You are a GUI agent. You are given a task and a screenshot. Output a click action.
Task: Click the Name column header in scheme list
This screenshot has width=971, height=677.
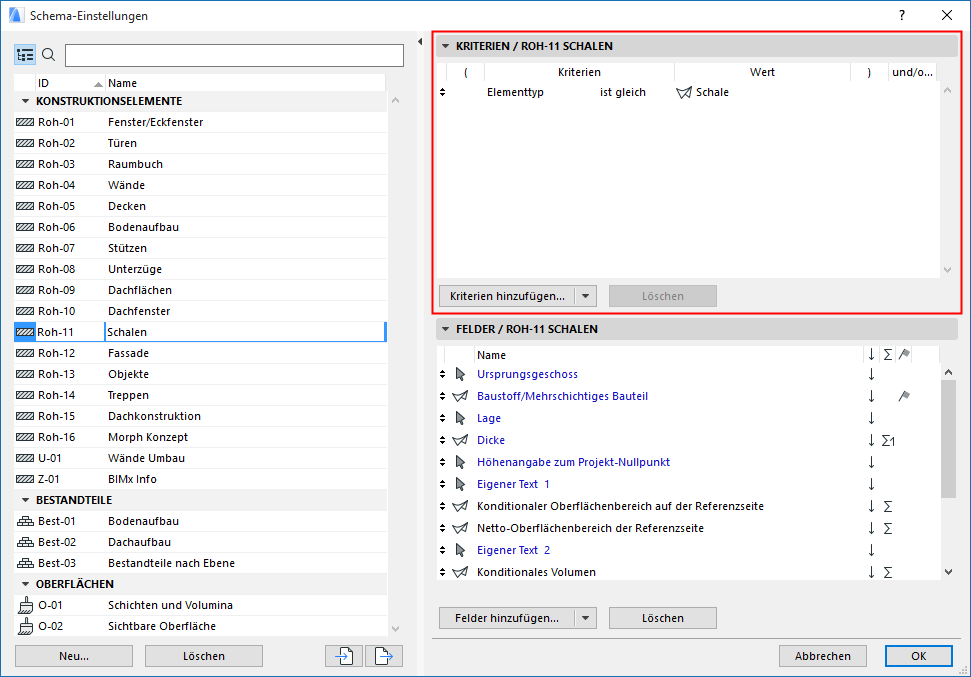tap(245, 83)
